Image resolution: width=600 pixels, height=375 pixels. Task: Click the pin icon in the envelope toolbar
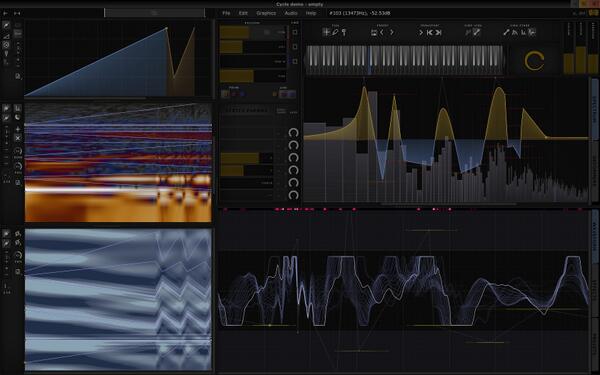(6, 54)
